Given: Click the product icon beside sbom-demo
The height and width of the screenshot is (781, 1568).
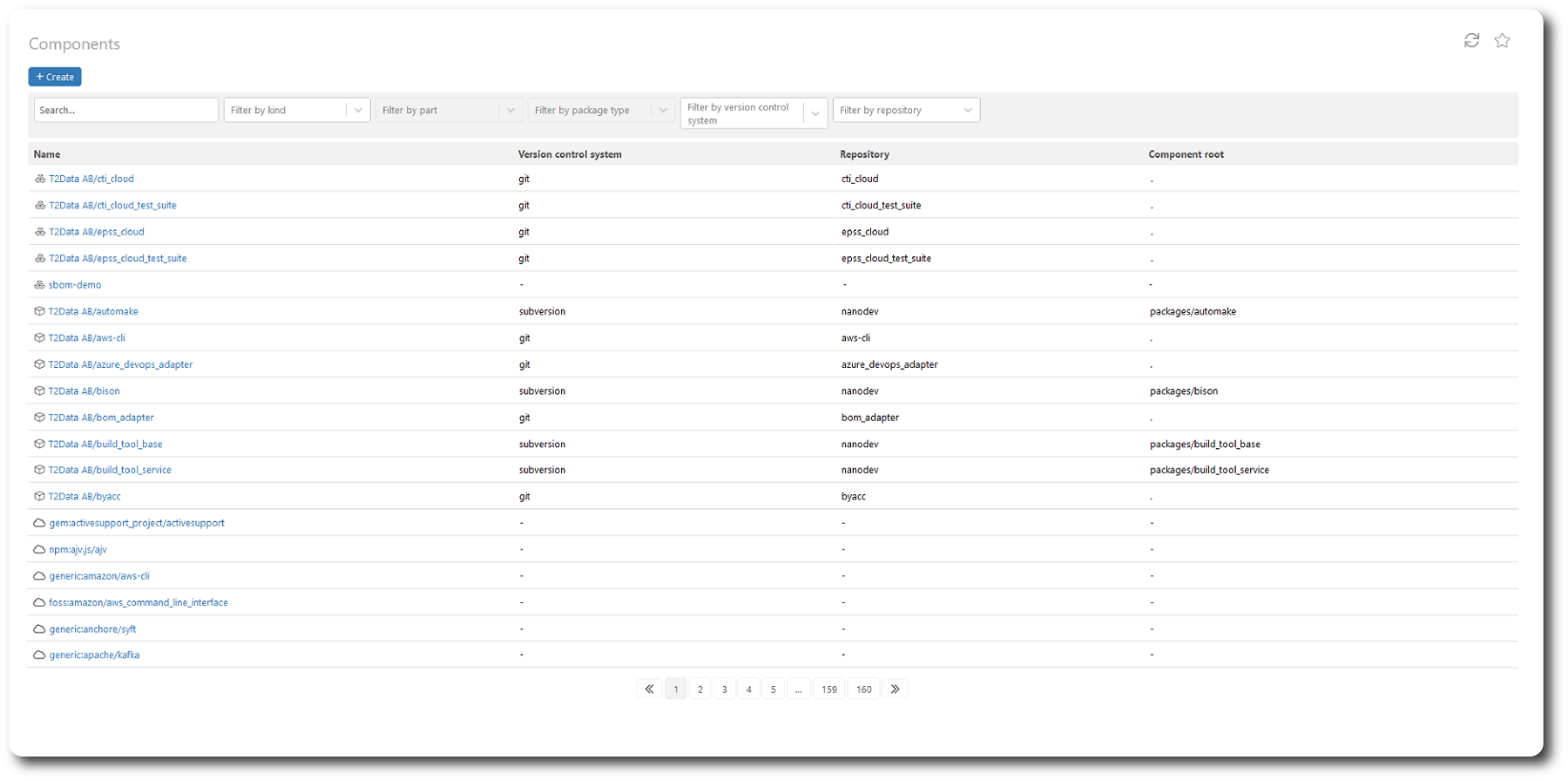Looking at the screenshot, I should 39,285.
